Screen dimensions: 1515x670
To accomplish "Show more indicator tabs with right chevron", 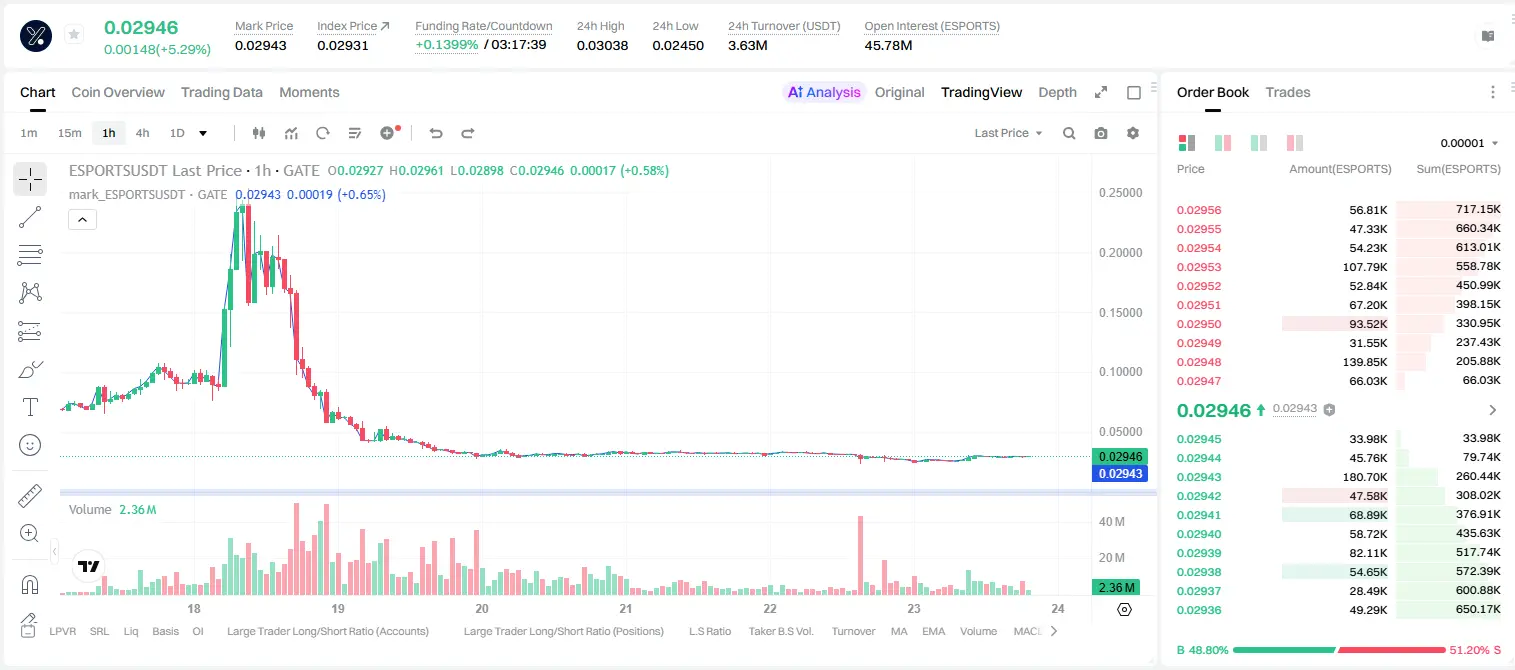I will 1053,631.
